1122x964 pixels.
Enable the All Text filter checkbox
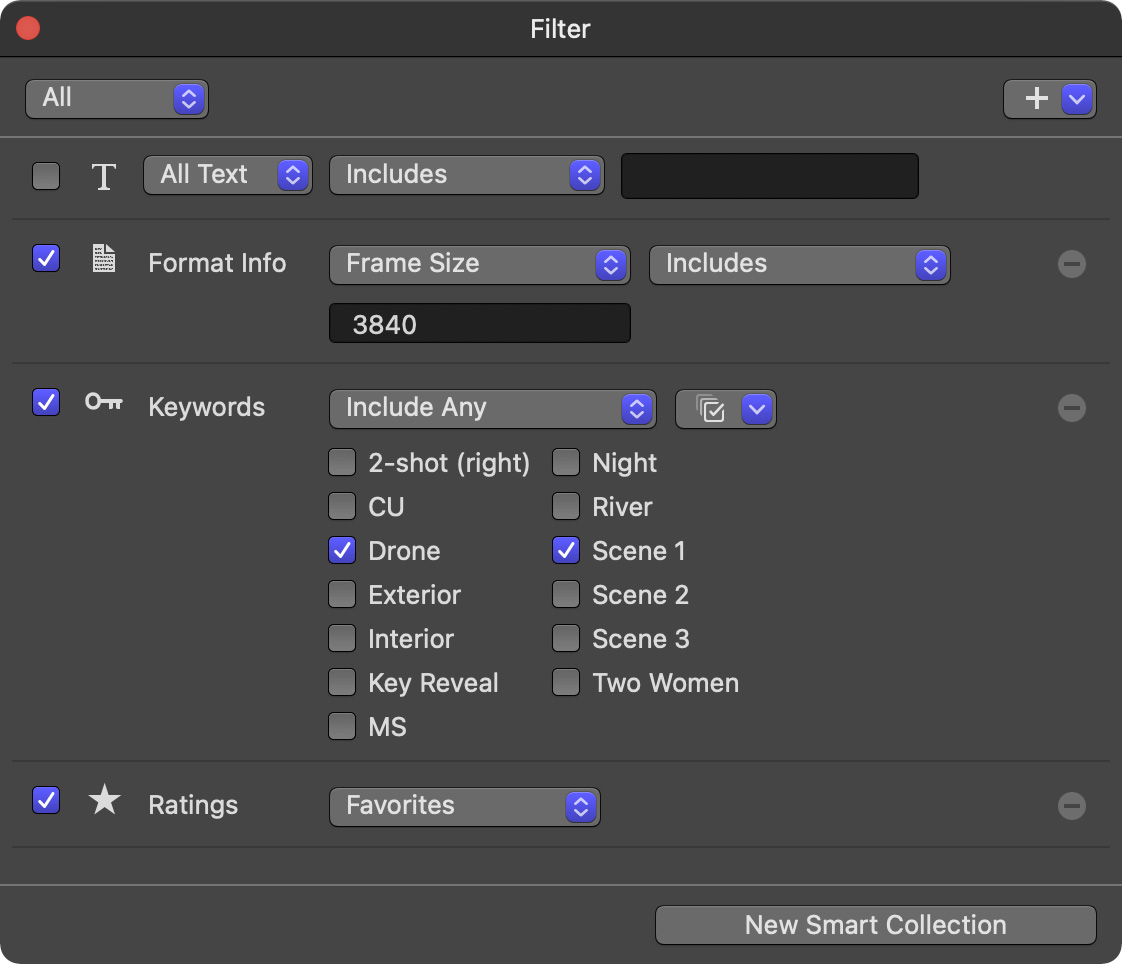pos(46,176)
